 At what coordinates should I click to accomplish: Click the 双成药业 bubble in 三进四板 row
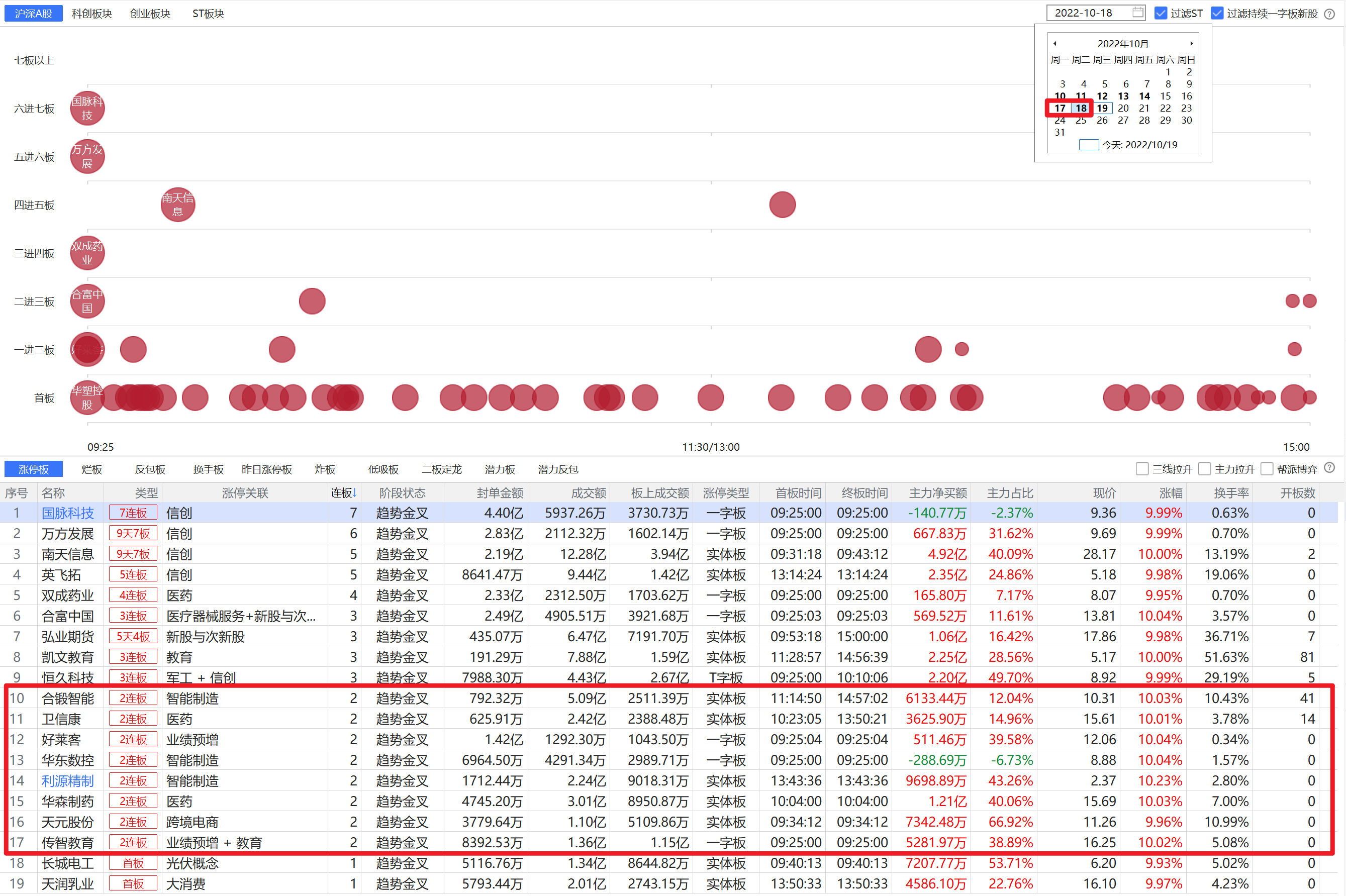click(x=87, y=253)
